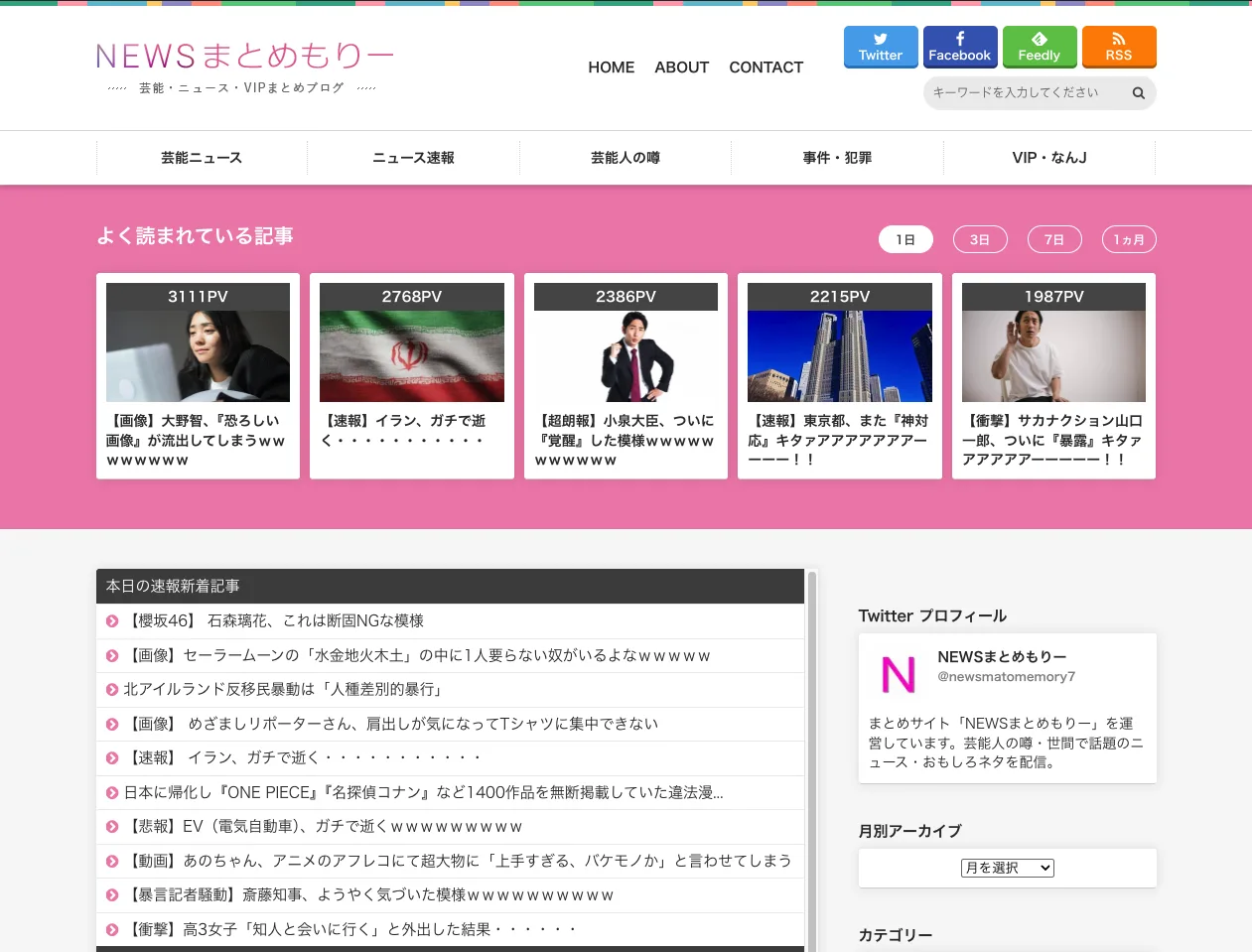Open the RSS feed button

pos(1119,47)
